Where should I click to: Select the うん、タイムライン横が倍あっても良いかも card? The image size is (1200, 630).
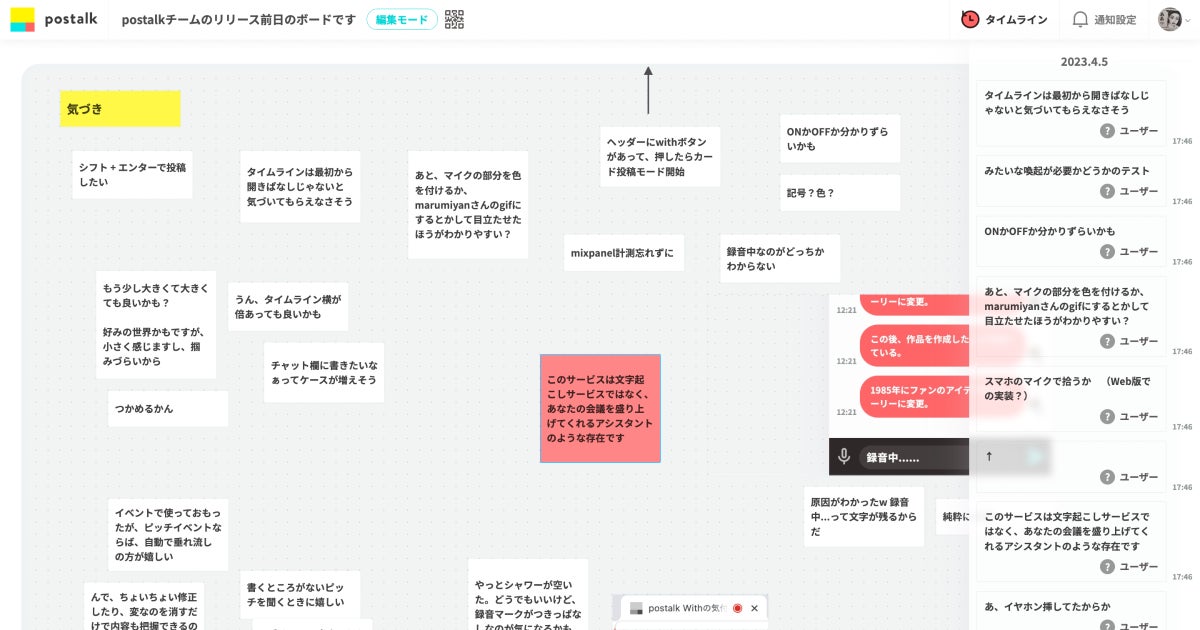[x=288, y=306]
